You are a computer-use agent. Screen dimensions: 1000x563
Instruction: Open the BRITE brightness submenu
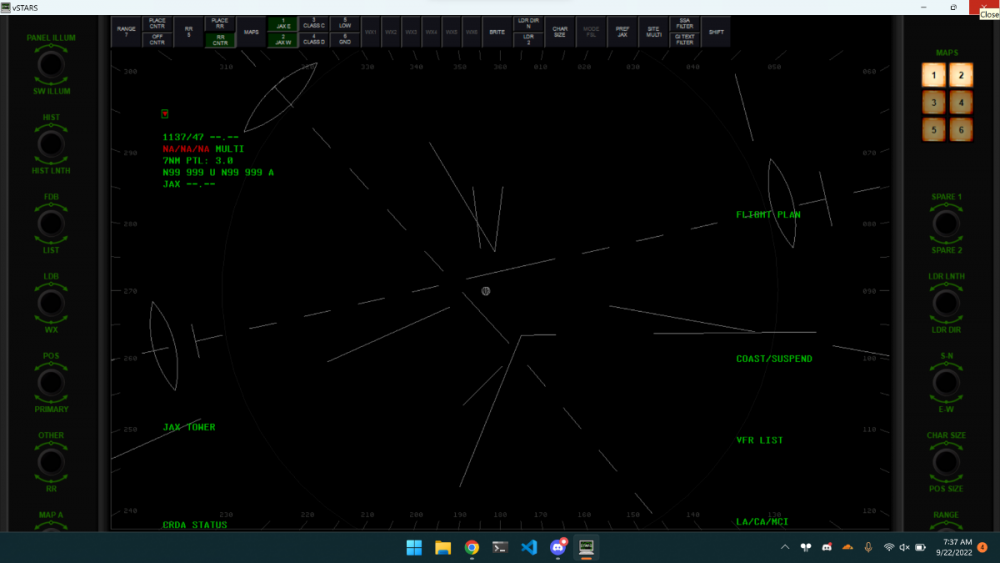497,31
